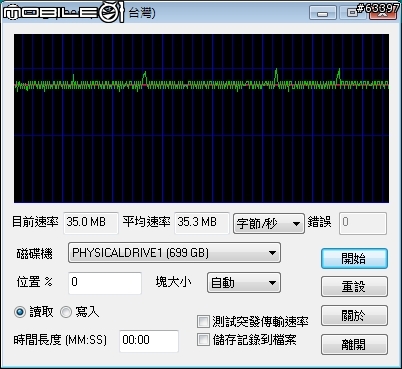402x369 pixels.
Task: Click the 平均速率 35.3 MB field
Action: click(x=202, y=223)
